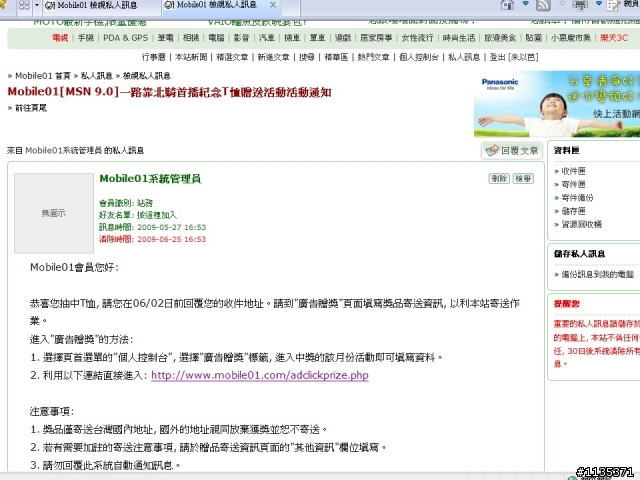The image size is (640, 480).
Task: Click 新進文章 in the sub navigation
Action: click(273, 57)
